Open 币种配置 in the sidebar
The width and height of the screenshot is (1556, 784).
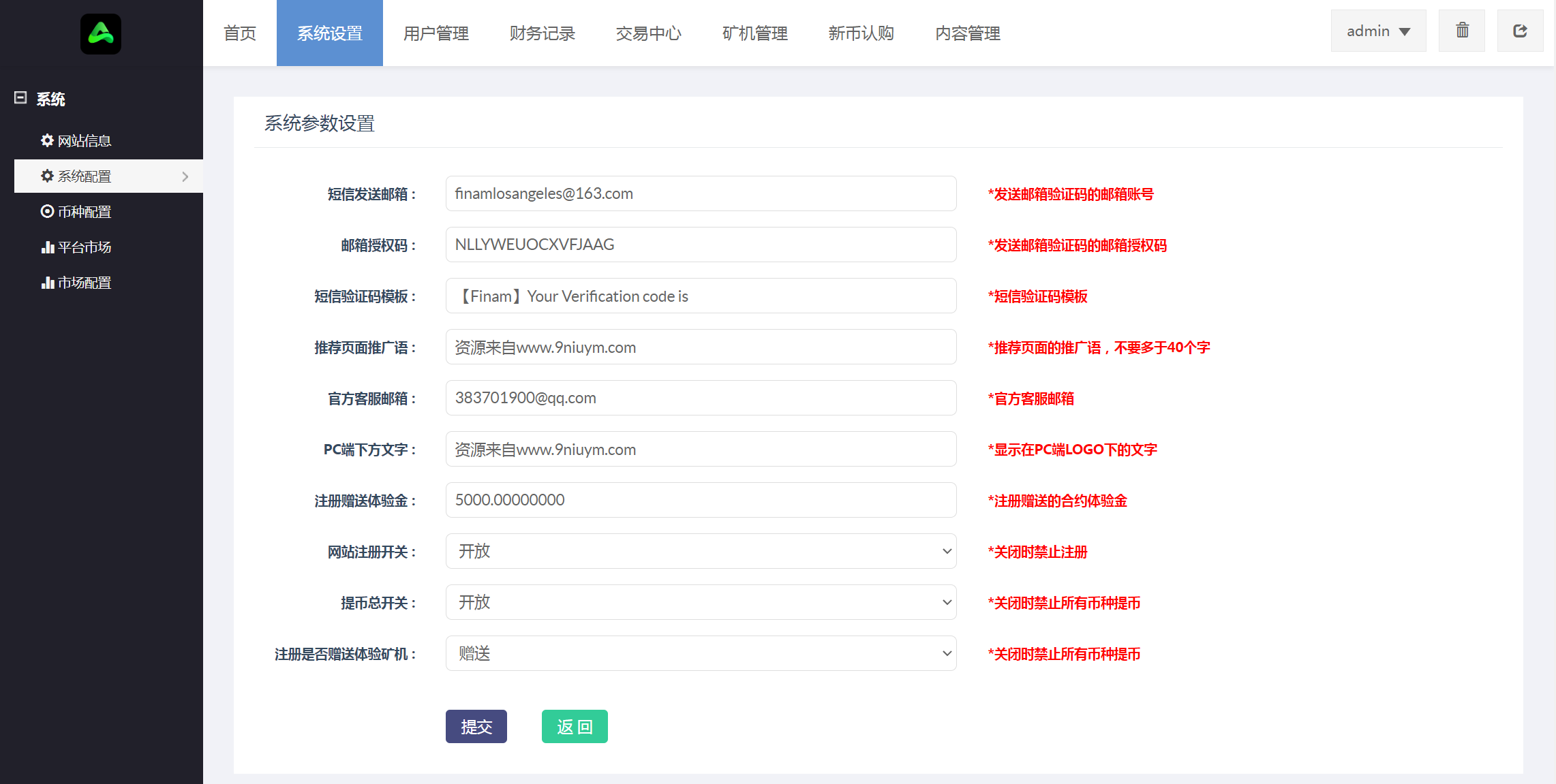coord(76,212)
